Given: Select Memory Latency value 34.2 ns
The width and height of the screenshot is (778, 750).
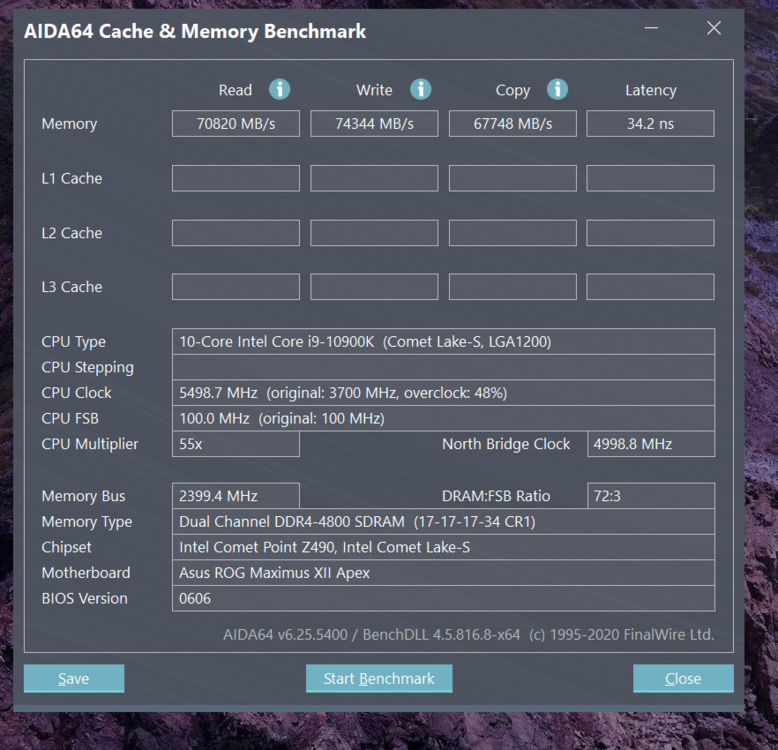Looking at the screenshot, I should [x=650, y=124].
